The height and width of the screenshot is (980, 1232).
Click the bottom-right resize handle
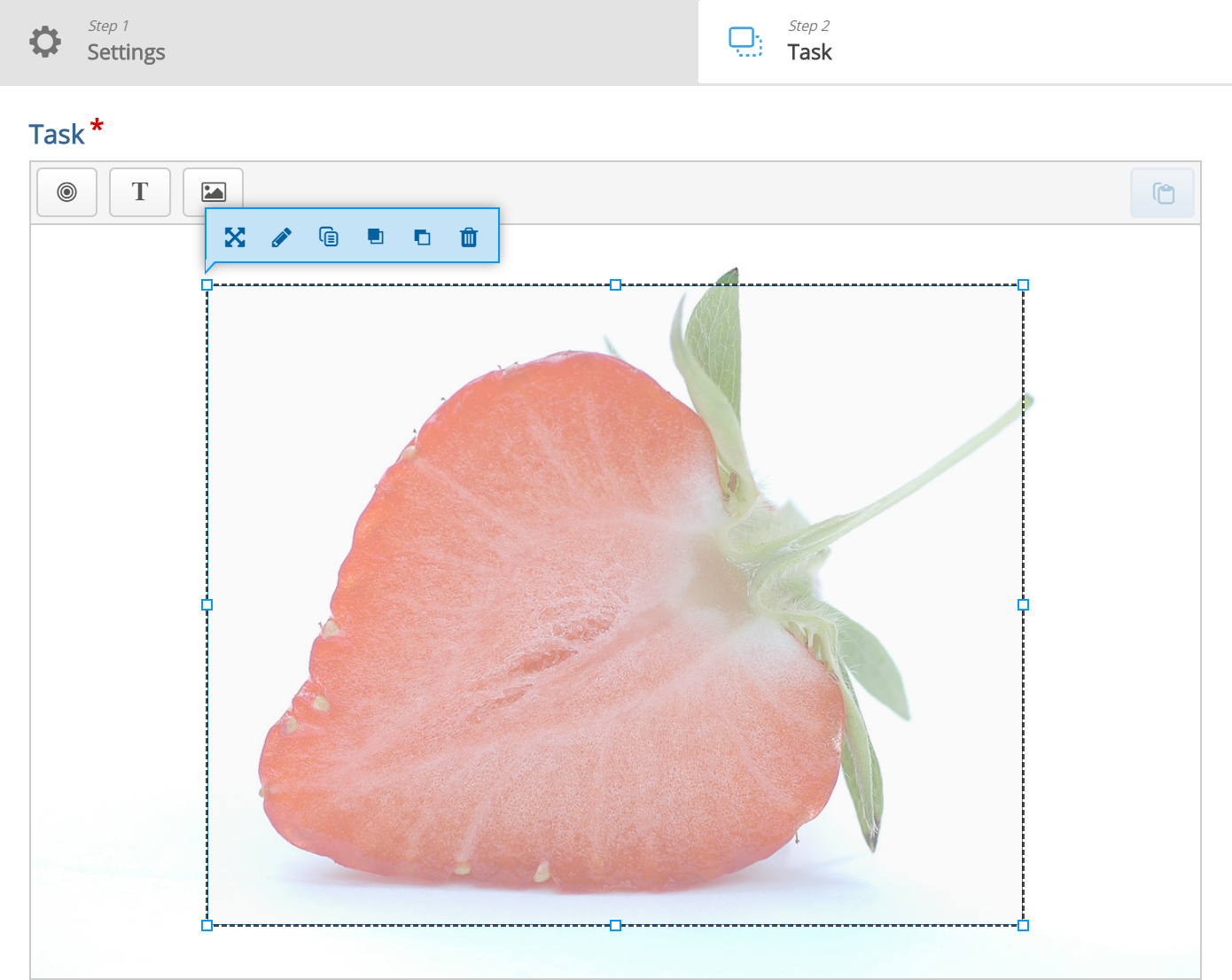[x=1023, y=925]
